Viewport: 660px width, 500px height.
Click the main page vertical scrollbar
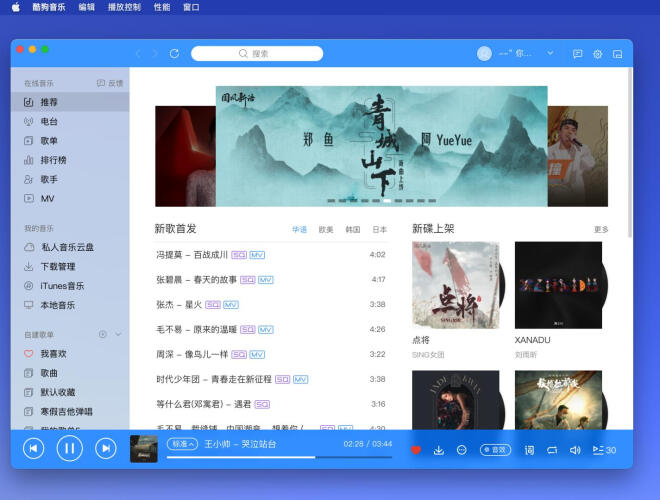630,152
